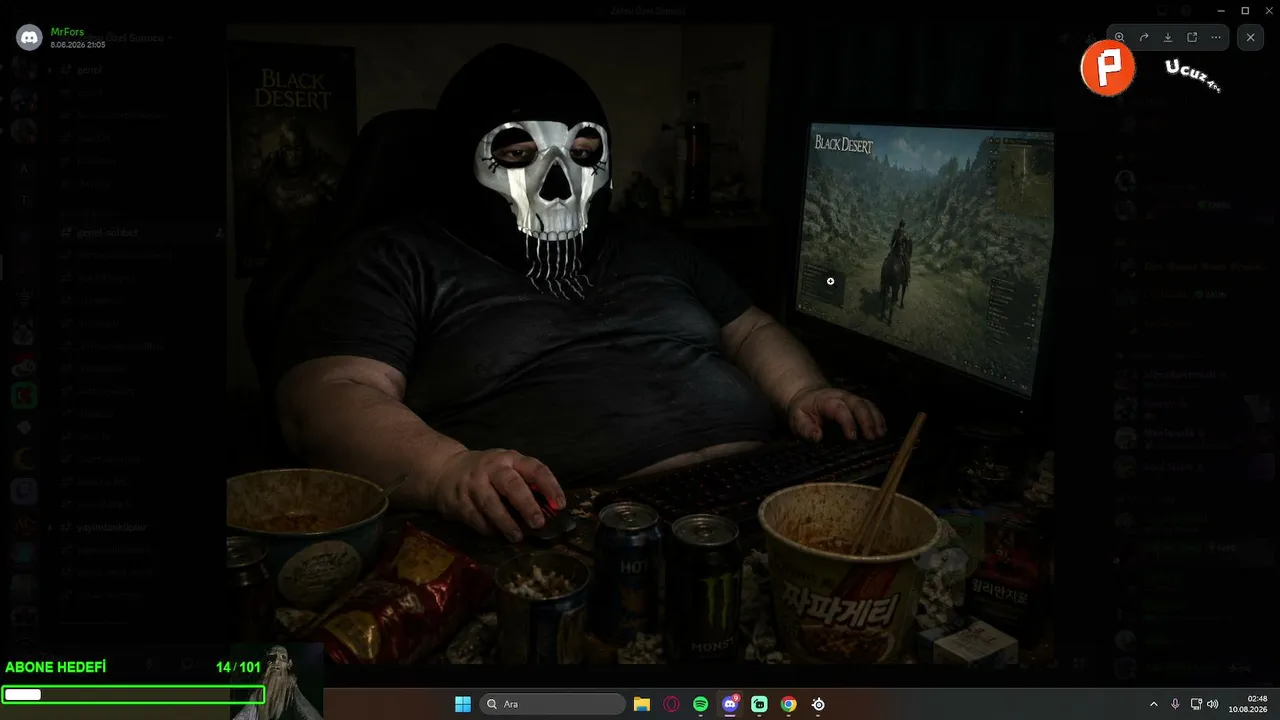The width and height of the screenshot is (1280, 720).
Task: Click the microphone tray icon
Action: 1175,704
